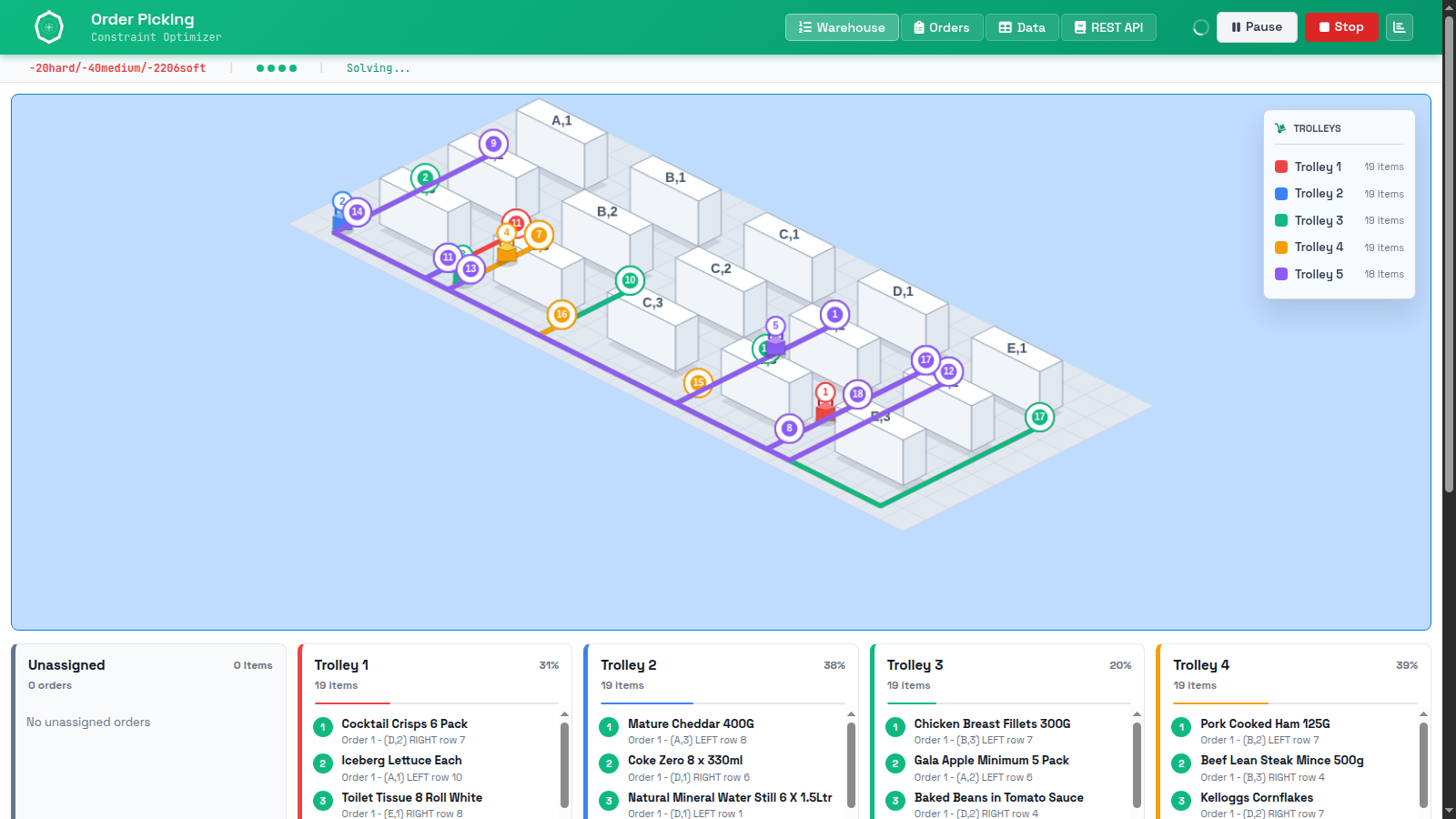Screen dimensions: 1456x819
Task: Click Trolley 5 item count in legend
Action: point(1383,274)
